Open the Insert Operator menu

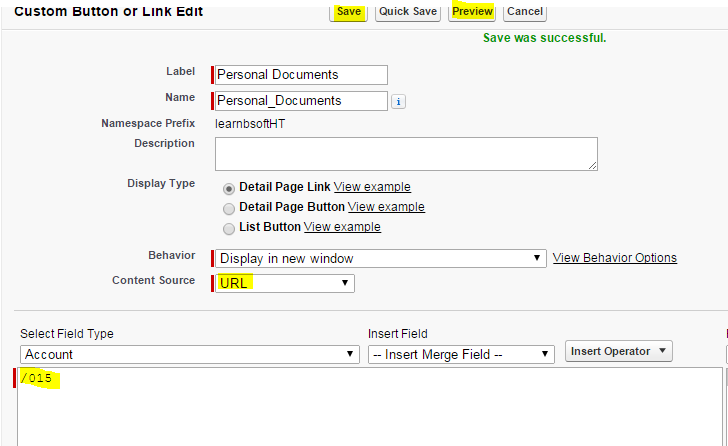click(x=618, y=351)
